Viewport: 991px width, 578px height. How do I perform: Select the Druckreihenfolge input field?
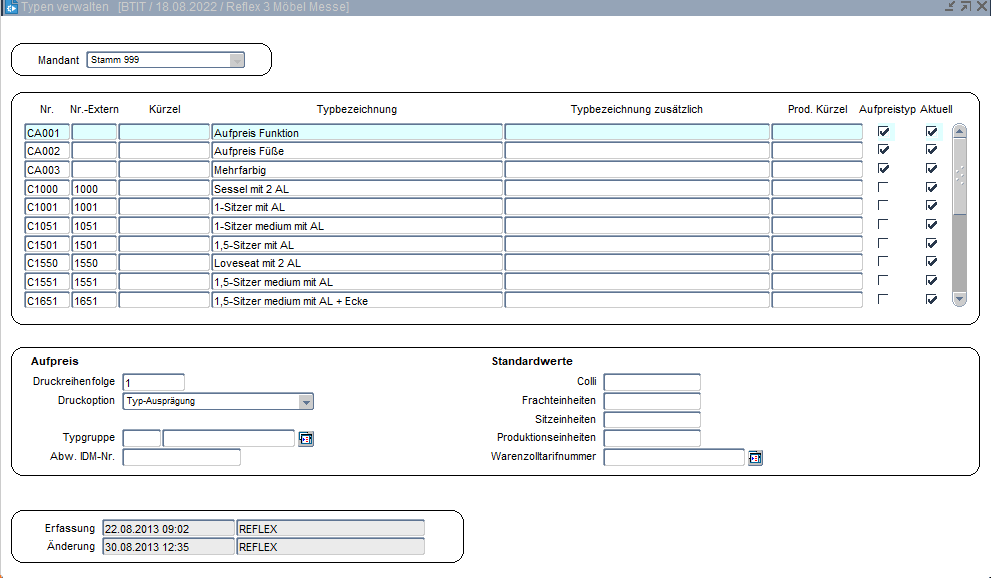[x=153, y=382]
